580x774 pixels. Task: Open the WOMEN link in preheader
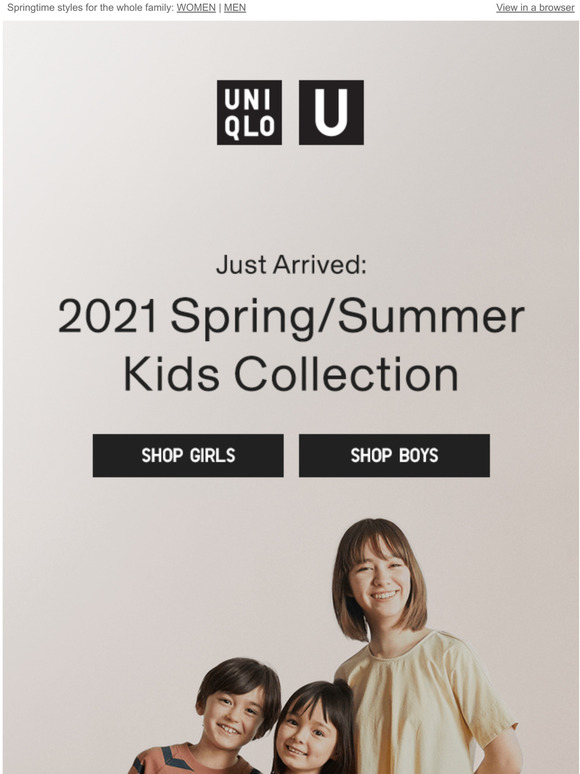point(196,8)
